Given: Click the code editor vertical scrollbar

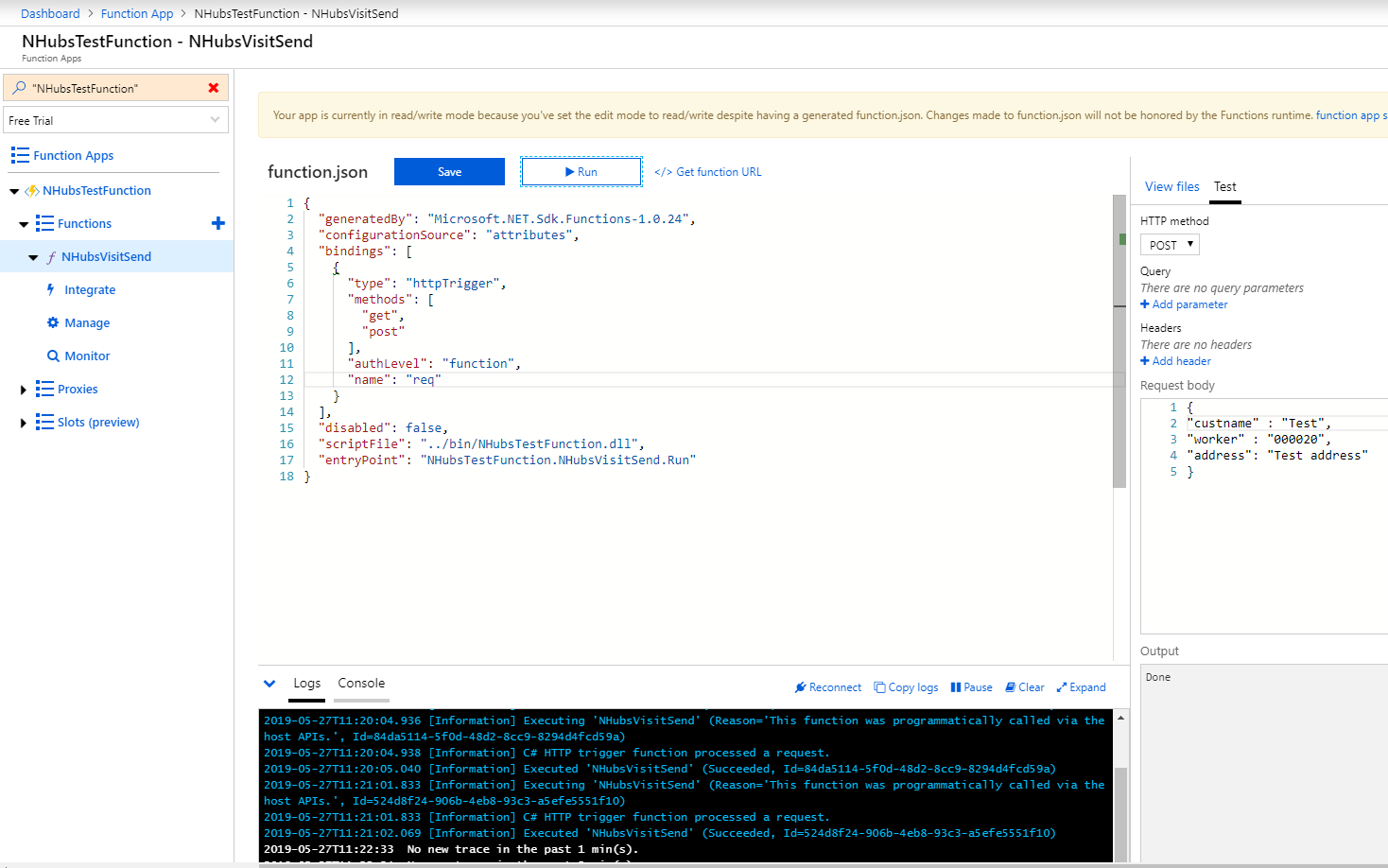Looking at the screenshot, I should click(1119, 340).
